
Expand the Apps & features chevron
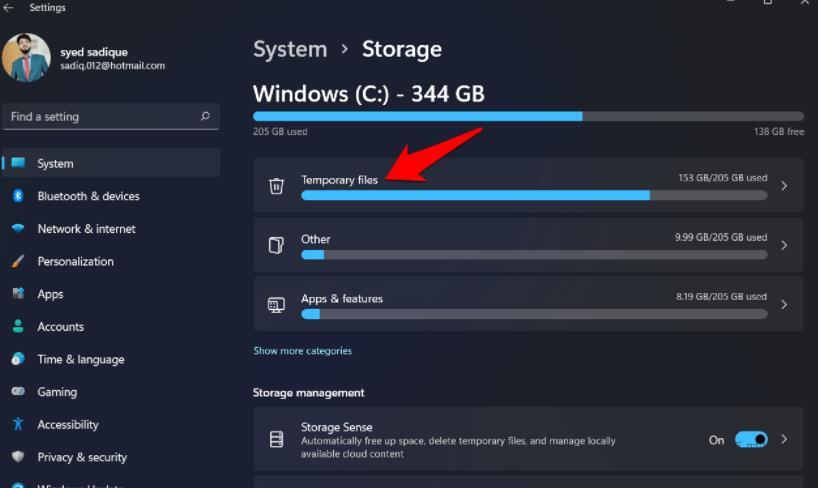click(784, 304)
